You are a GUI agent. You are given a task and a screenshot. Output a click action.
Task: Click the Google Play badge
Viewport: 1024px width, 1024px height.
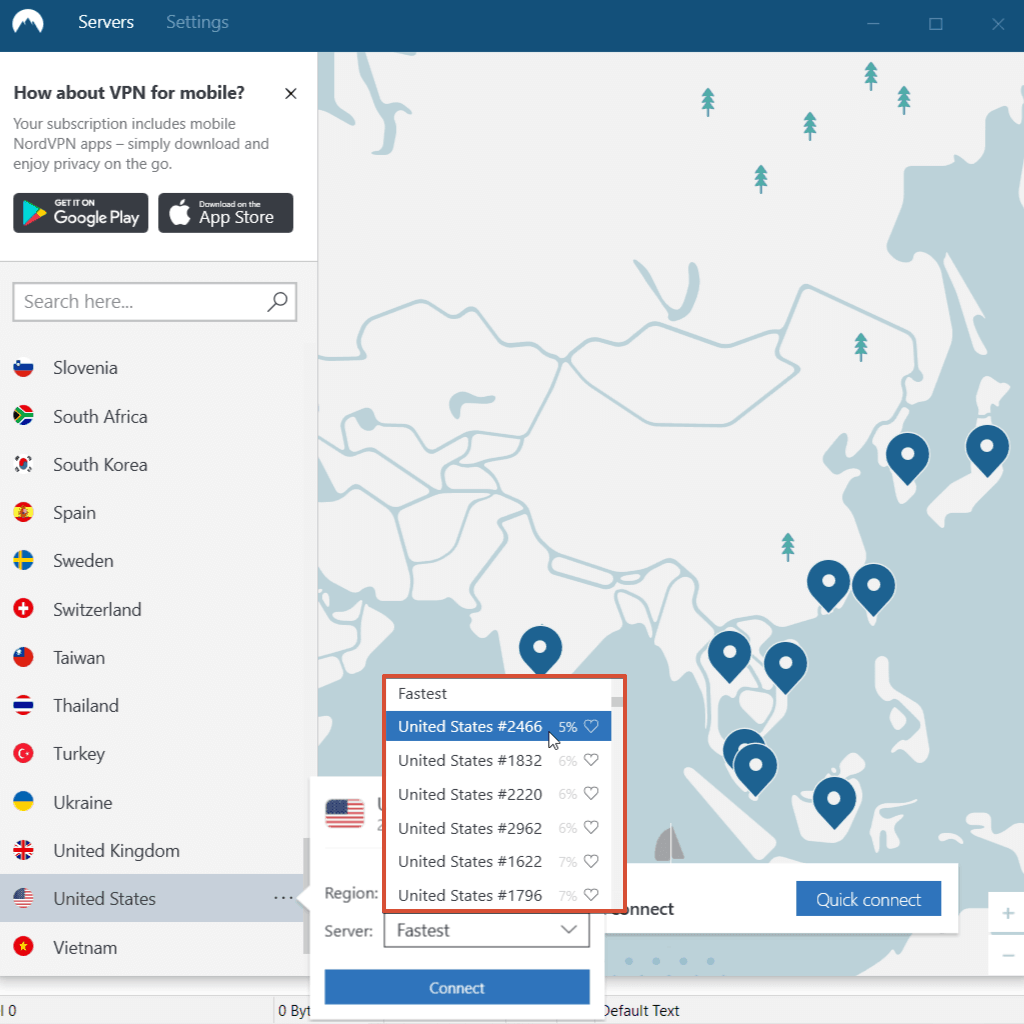click(x=81, y=213)
